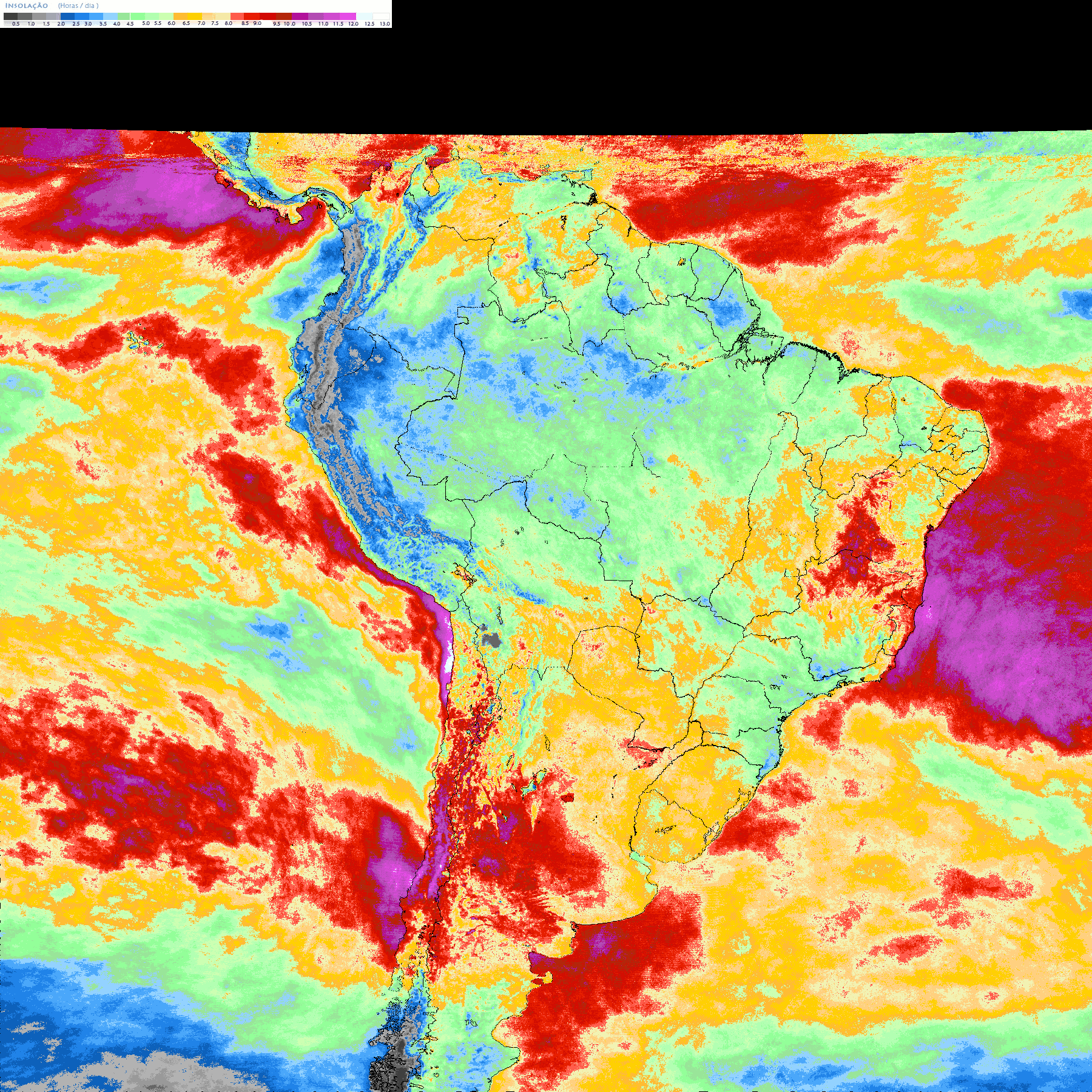Select the white swatch ending the legend
Screen dimensions: 1092x1092
pos(381,16)
